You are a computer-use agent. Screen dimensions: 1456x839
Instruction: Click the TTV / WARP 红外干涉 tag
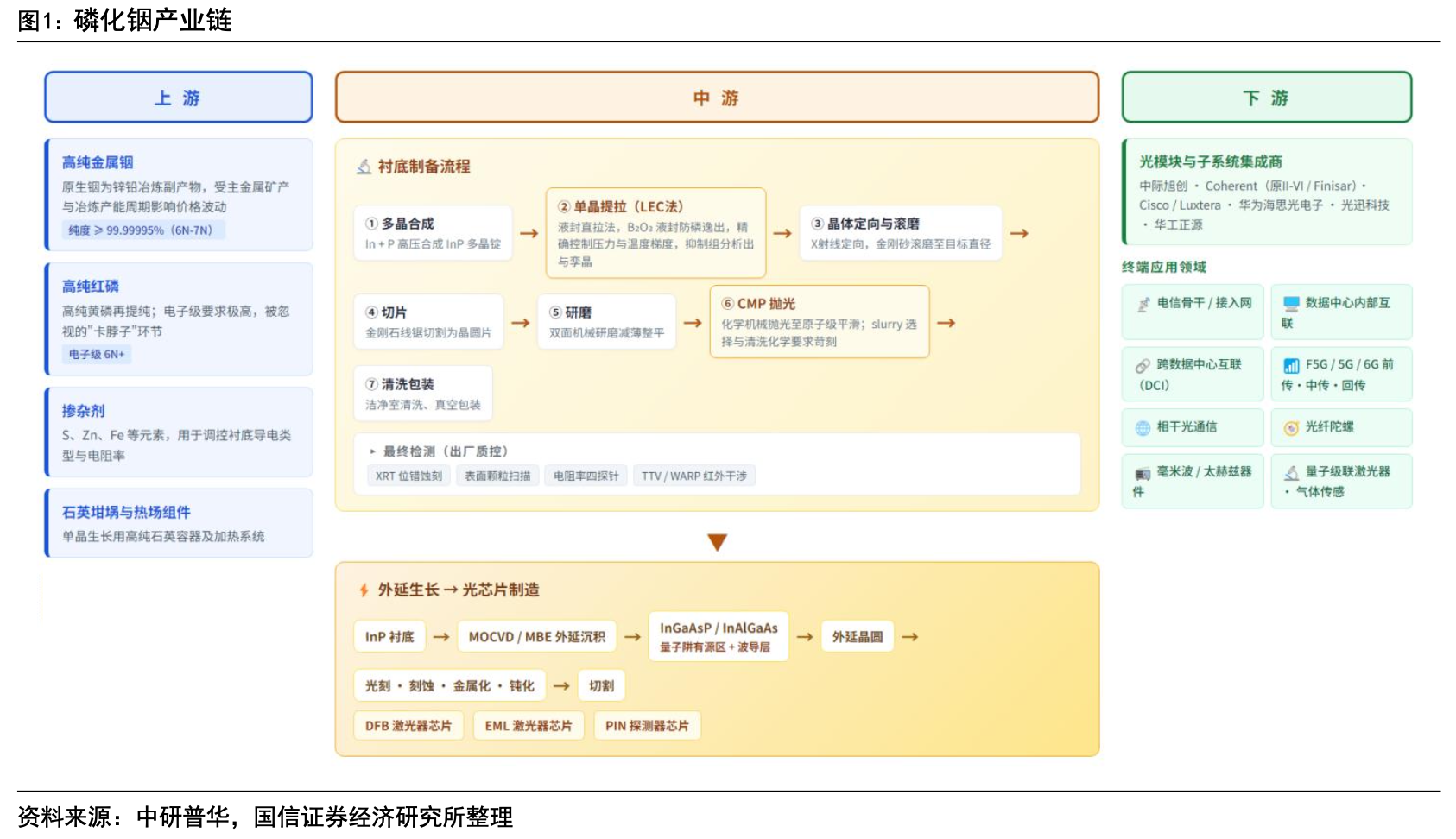pyautogui.click(x=694, y=476)
